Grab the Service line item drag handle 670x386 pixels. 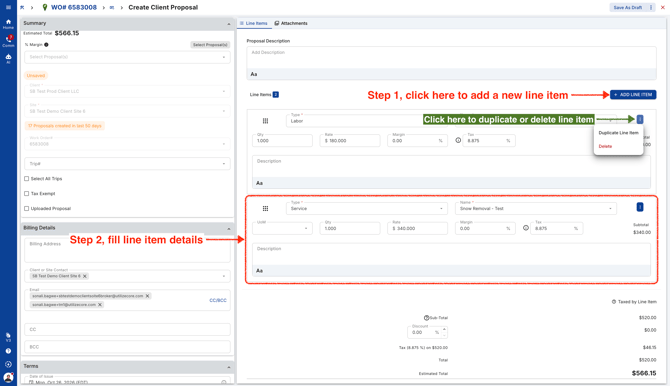point(265,209)
